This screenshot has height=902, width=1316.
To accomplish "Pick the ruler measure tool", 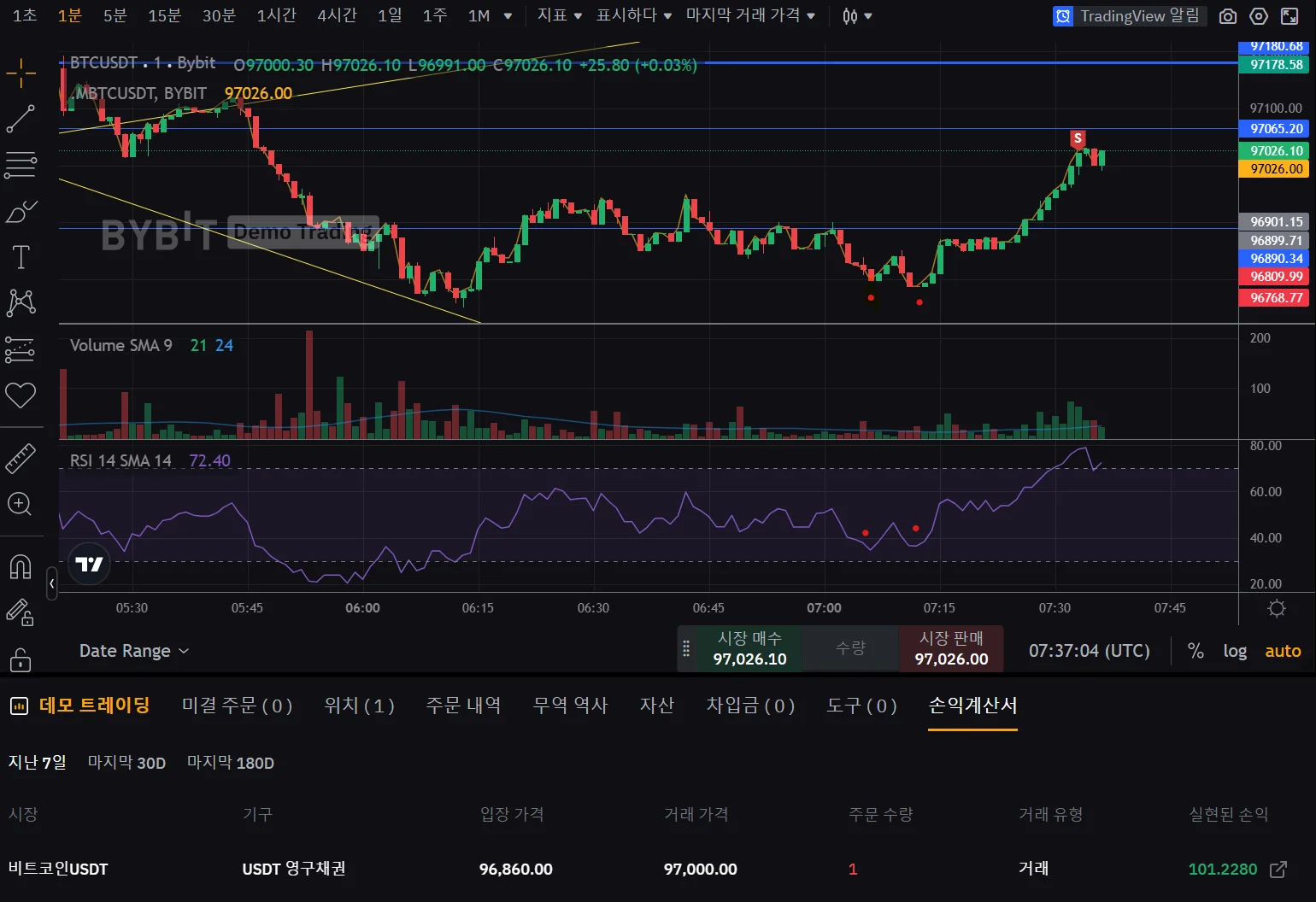I will tap(21, 459).
